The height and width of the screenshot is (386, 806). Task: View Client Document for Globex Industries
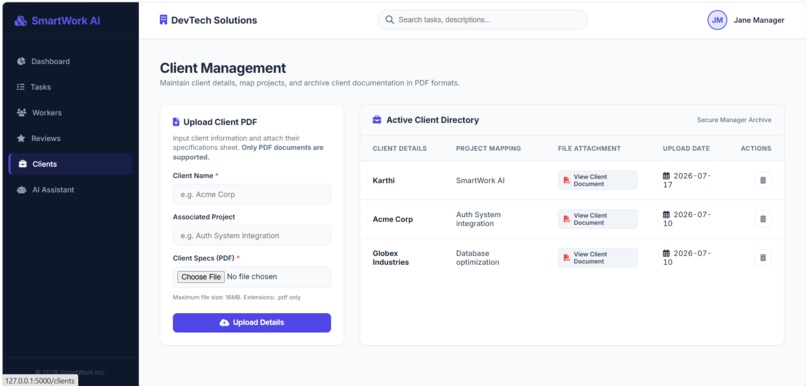coord(598,258)
